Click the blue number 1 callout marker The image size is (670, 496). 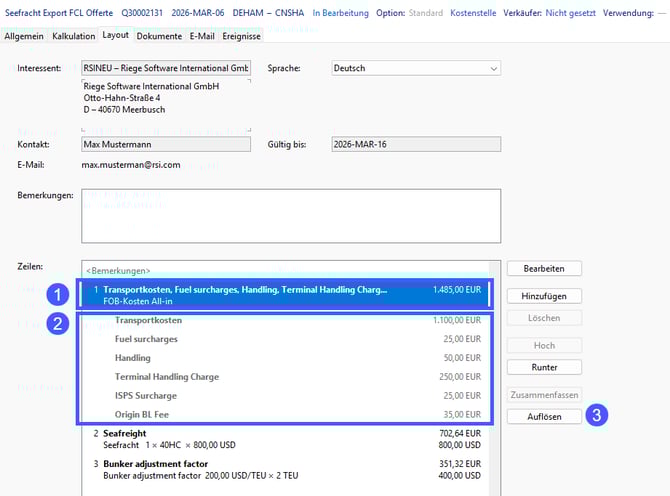point(59,295)
